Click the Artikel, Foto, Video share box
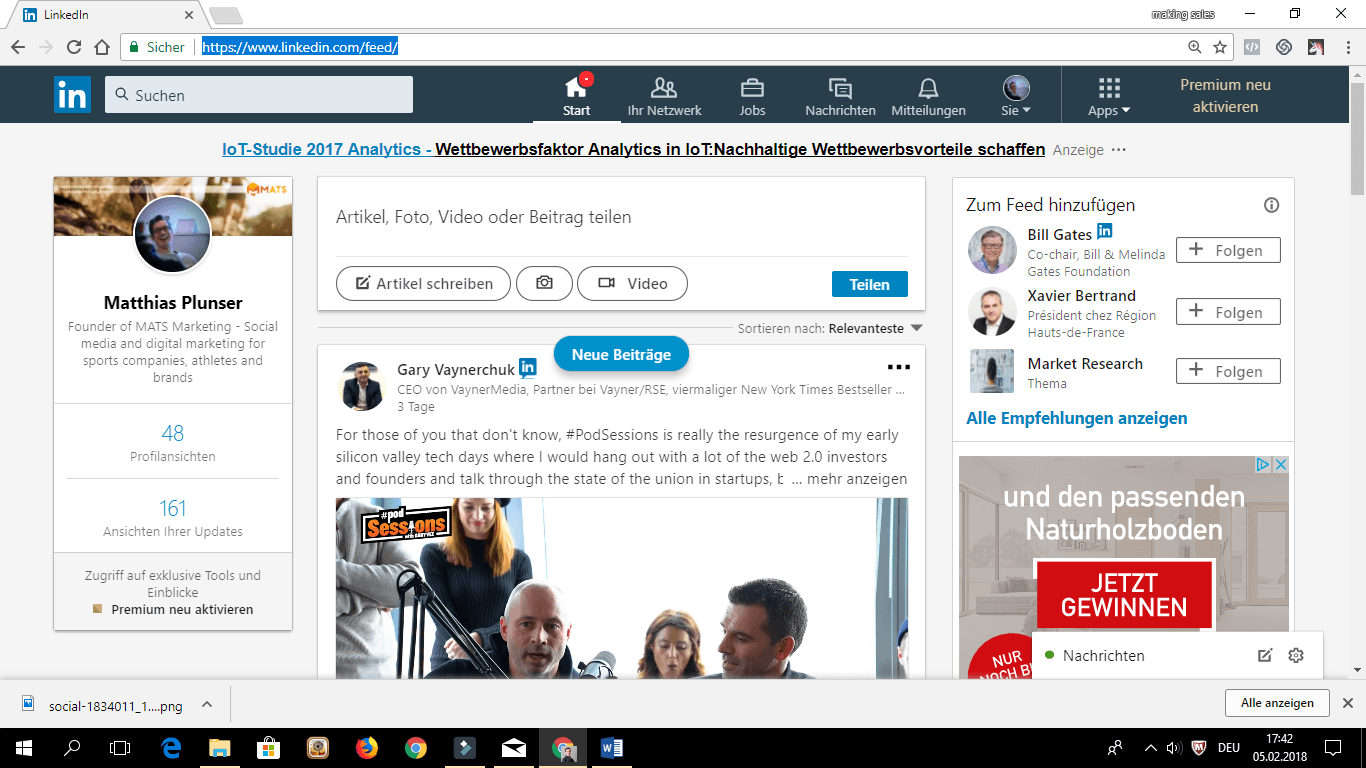The height and width of the screenshot is (768, 1366). pyautogui.click(x=621, y=217)
